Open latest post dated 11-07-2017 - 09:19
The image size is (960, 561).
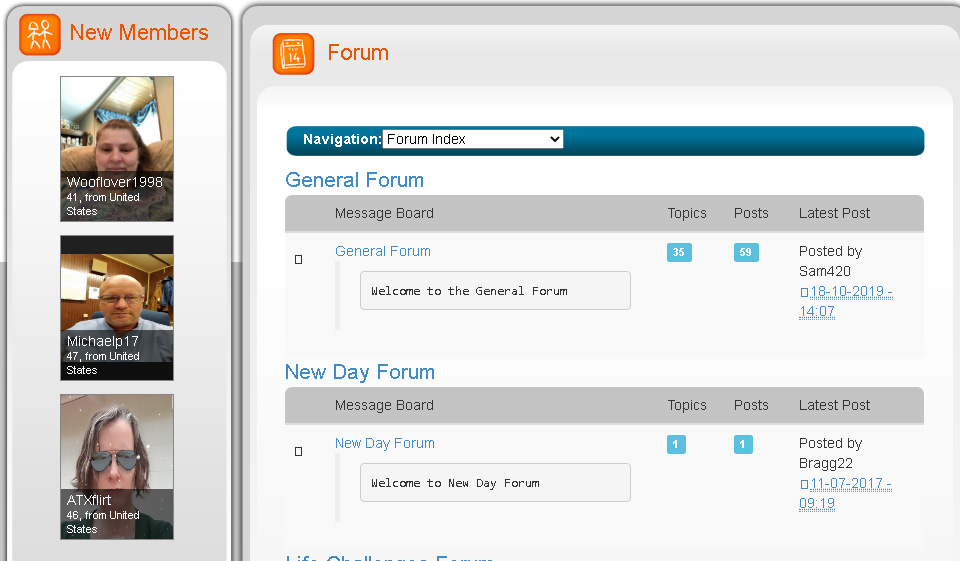(x=850, y=484)
